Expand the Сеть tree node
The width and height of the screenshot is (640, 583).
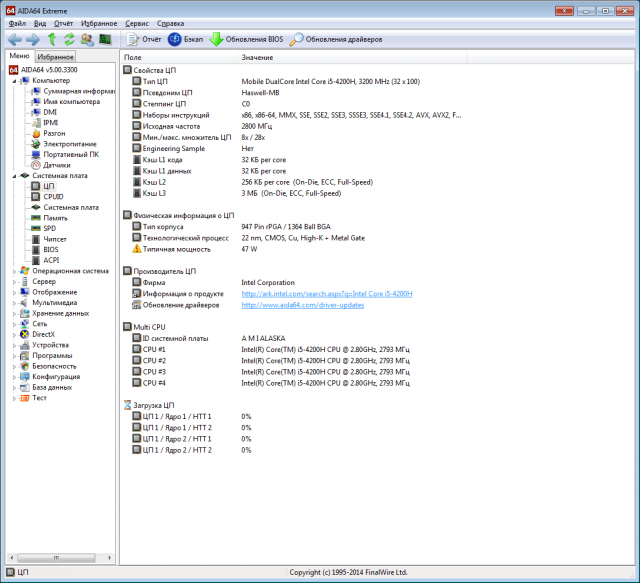[14, 324]
